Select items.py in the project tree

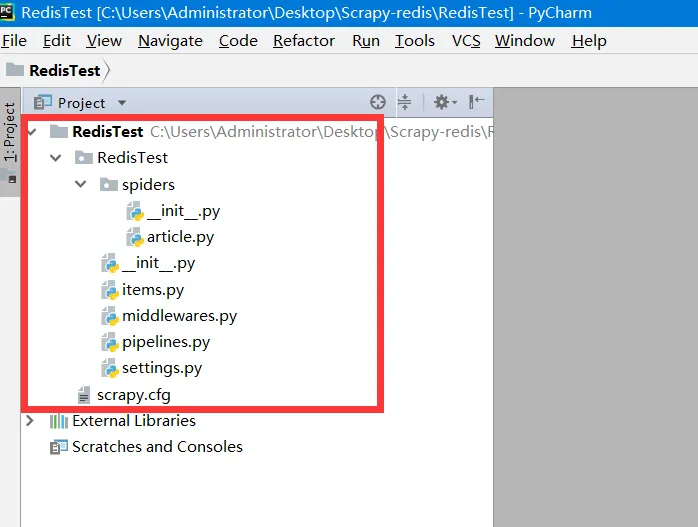(x=153, y=290)
